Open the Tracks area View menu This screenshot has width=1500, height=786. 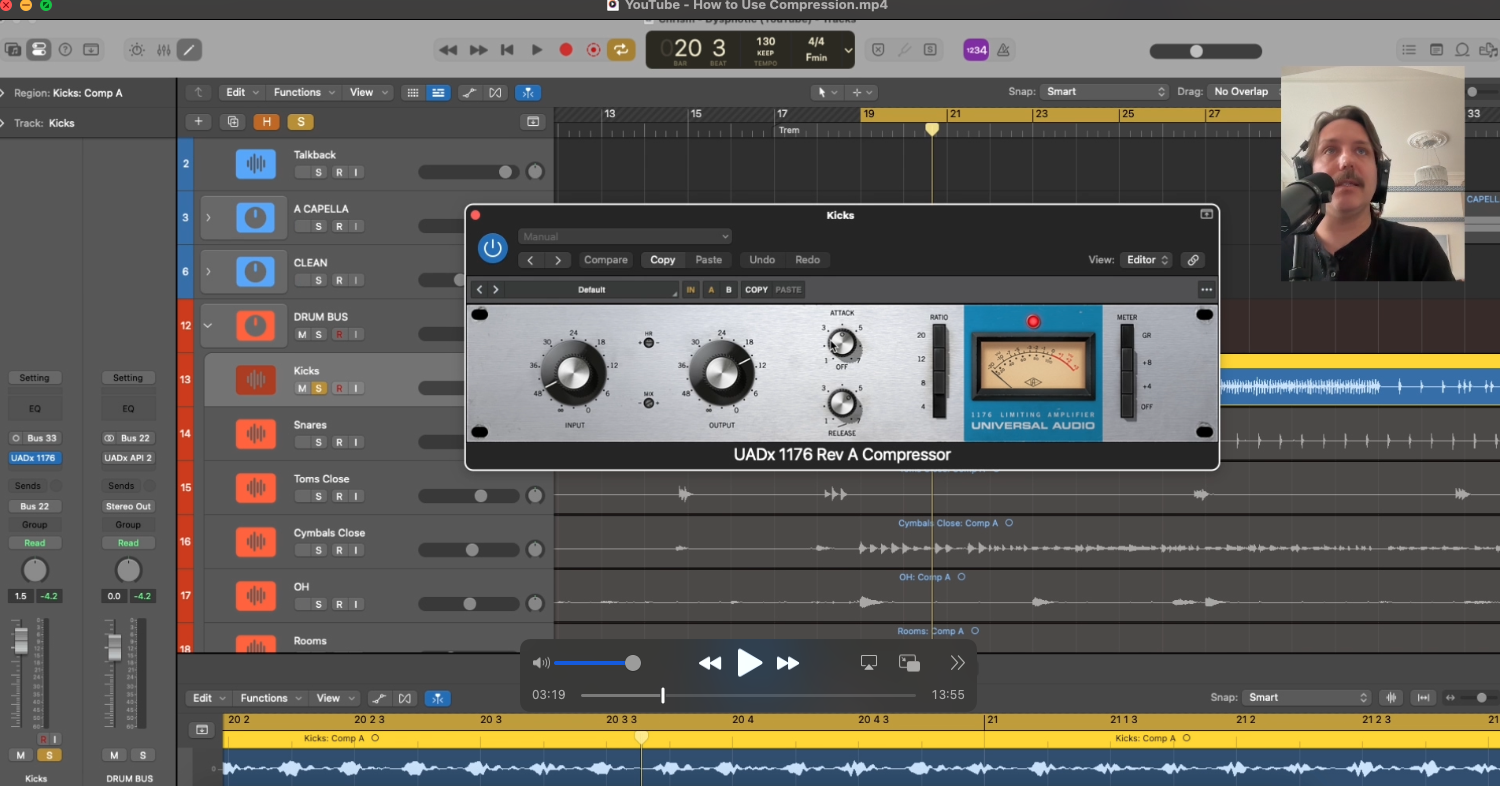367,92
